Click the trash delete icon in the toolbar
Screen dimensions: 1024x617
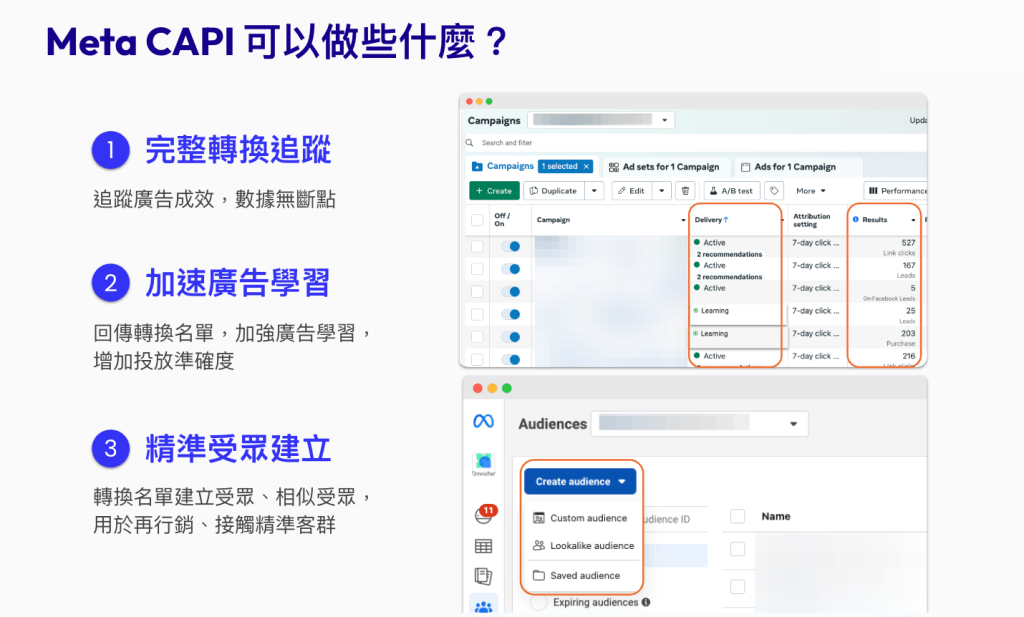point(685,191)
